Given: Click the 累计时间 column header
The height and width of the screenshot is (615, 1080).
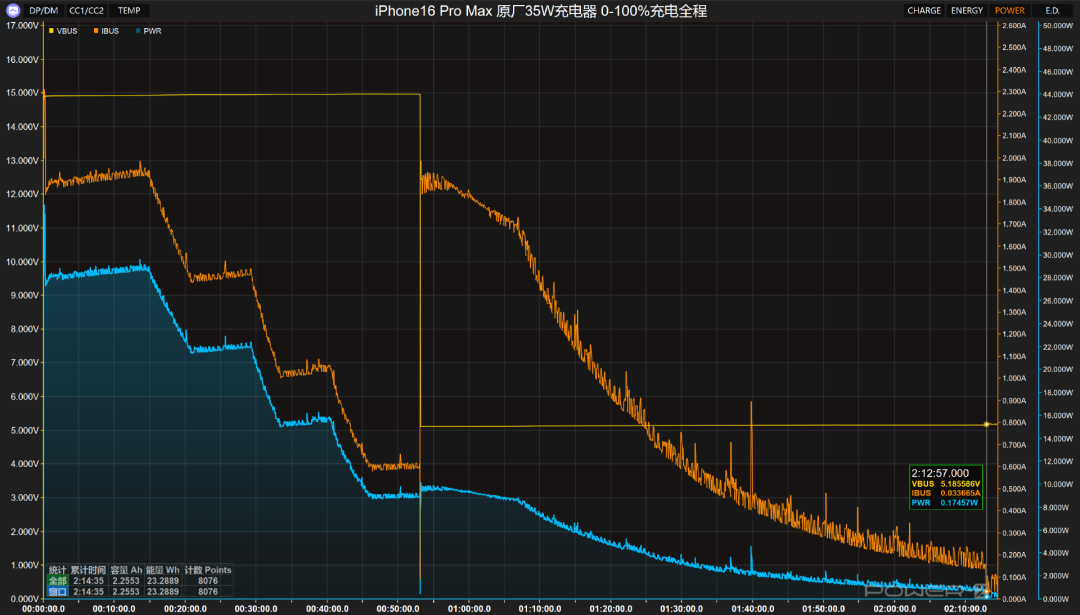Looking at the screenshot, I should (x=88, y=570).
